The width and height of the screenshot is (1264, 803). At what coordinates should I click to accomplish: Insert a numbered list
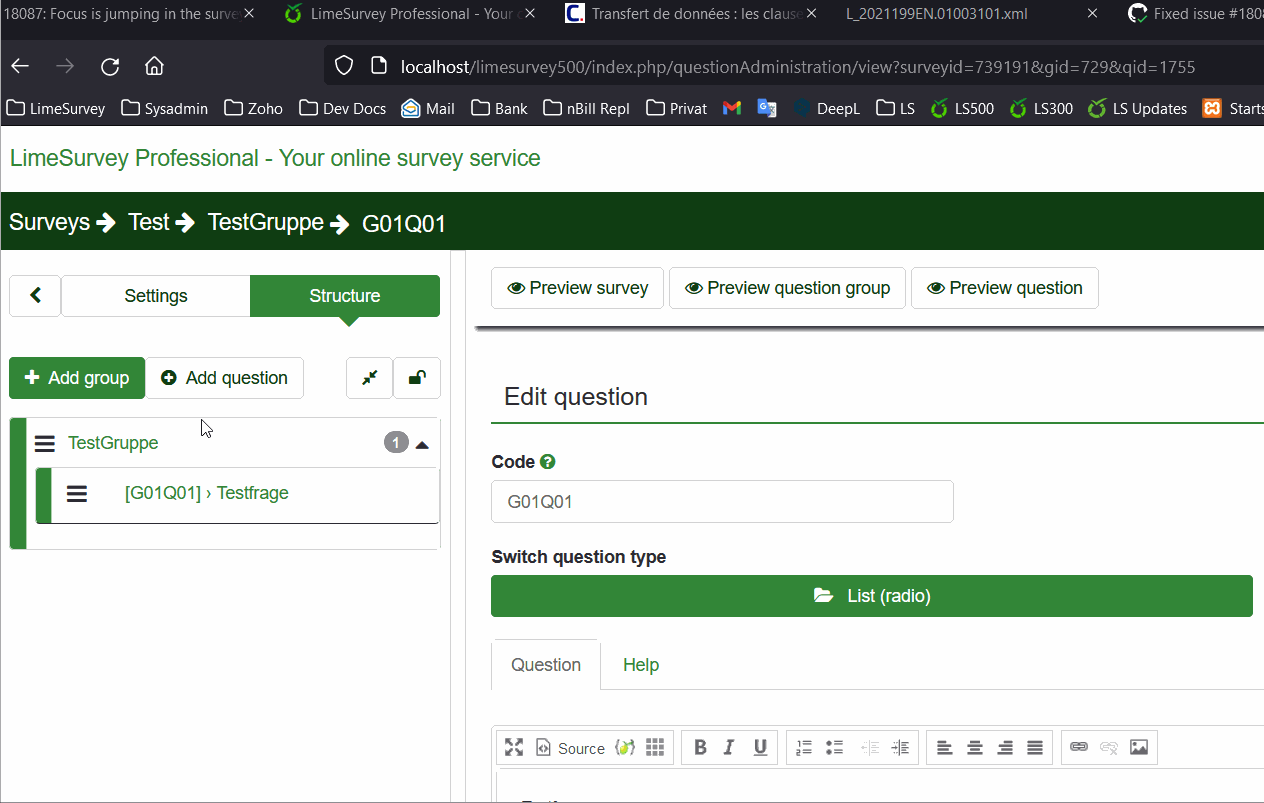(804, 747)
